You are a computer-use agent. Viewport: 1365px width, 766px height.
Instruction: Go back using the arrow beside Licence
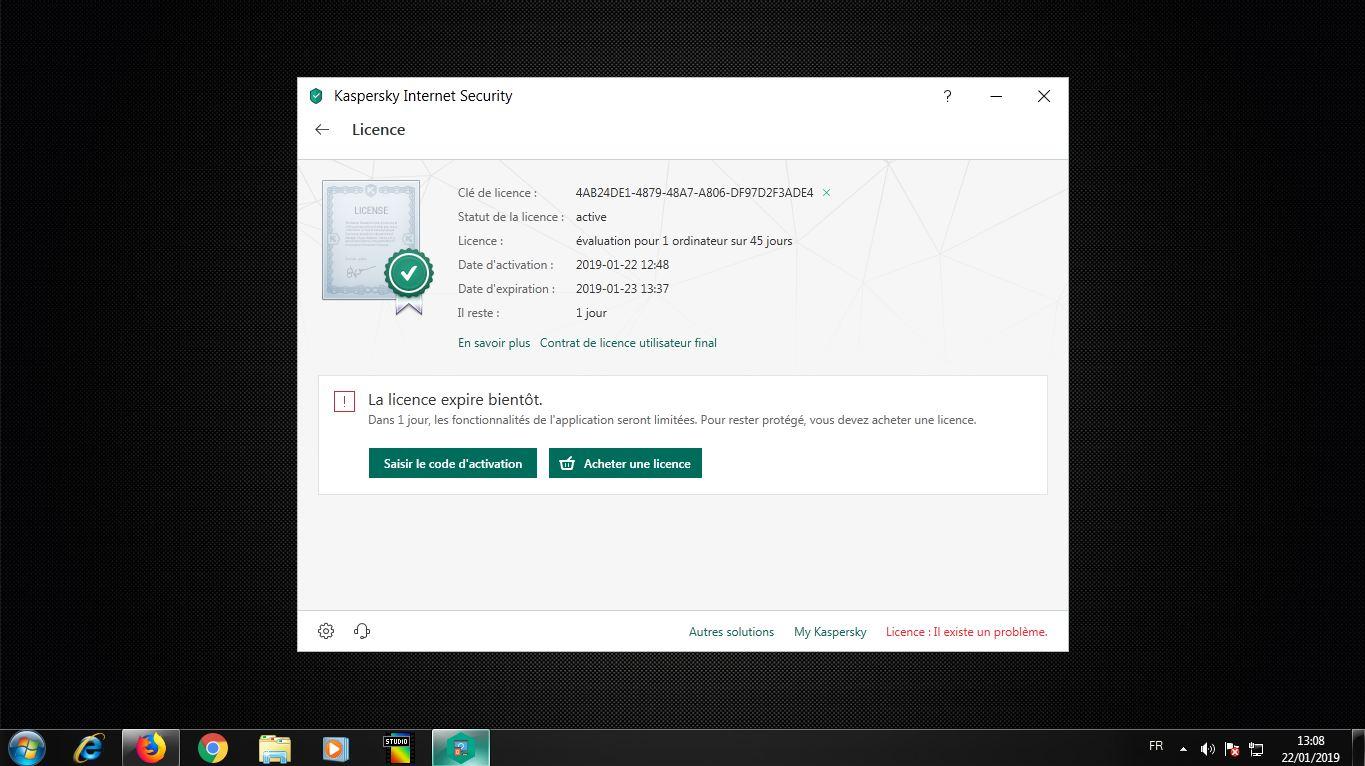pyautogui.click(x=322, y=130)
